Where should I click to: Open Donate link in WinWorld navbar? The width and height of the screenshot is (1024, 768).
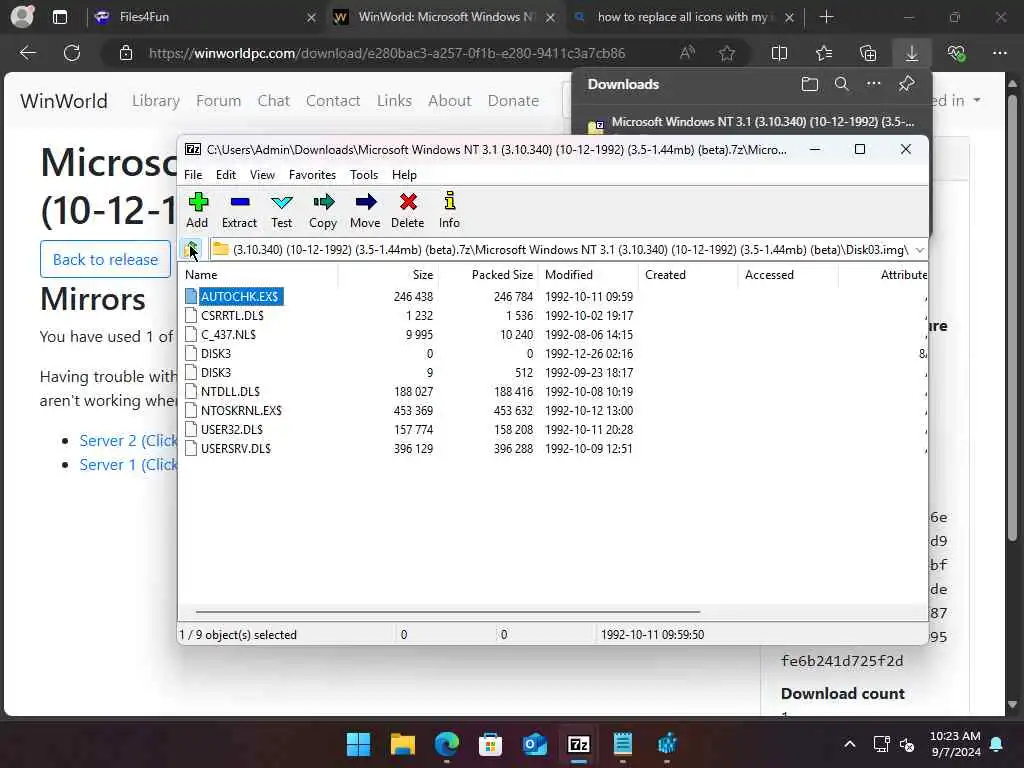pyautogui.click(x=513, y=101)
